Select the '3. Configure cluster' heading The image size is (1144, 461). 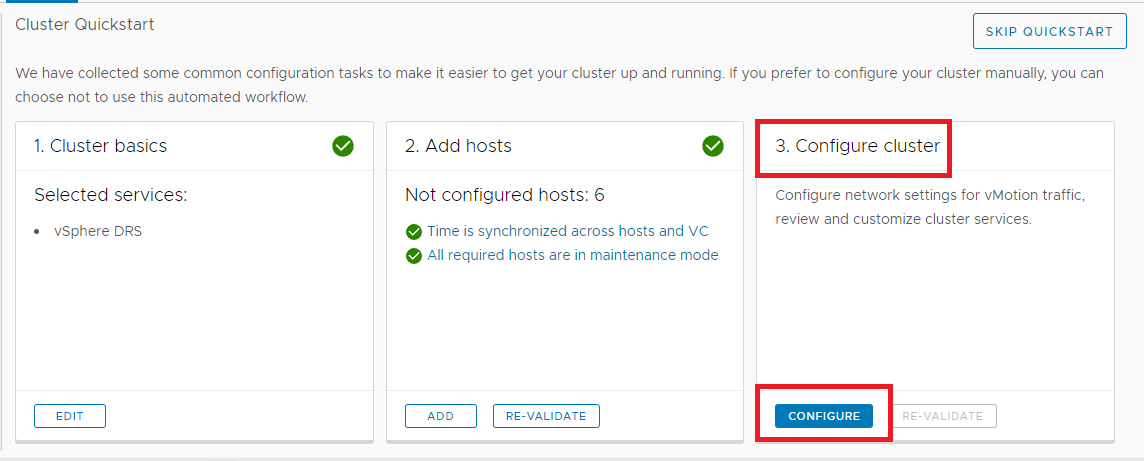tap(857, 146)
